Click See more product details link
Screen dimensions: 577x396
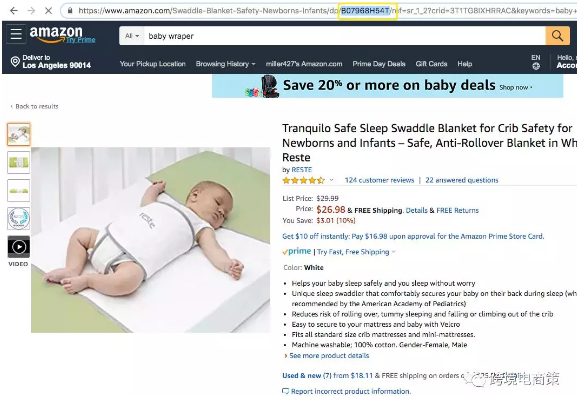pyautogui.click(x=329, y=356)
